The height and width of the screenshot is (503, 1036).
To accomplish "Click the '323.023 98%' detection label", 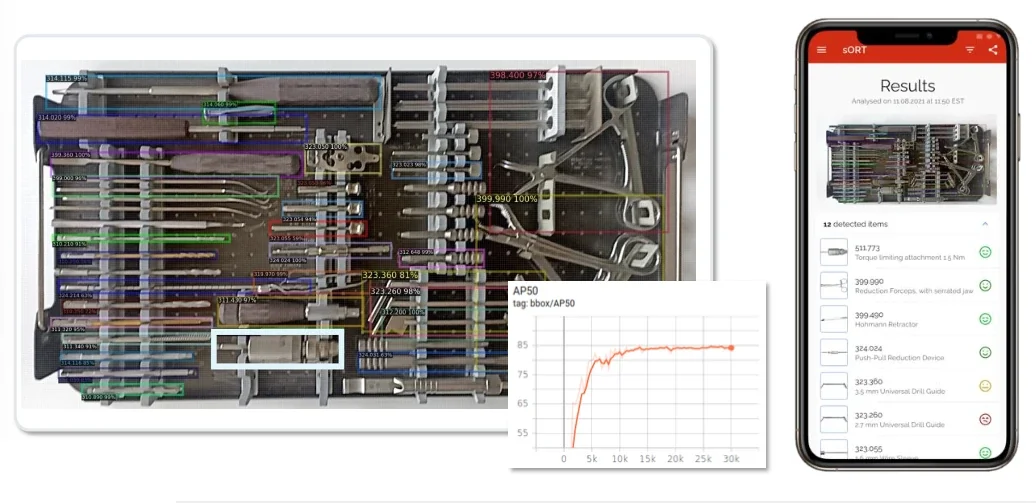I will tap(410, 165).
